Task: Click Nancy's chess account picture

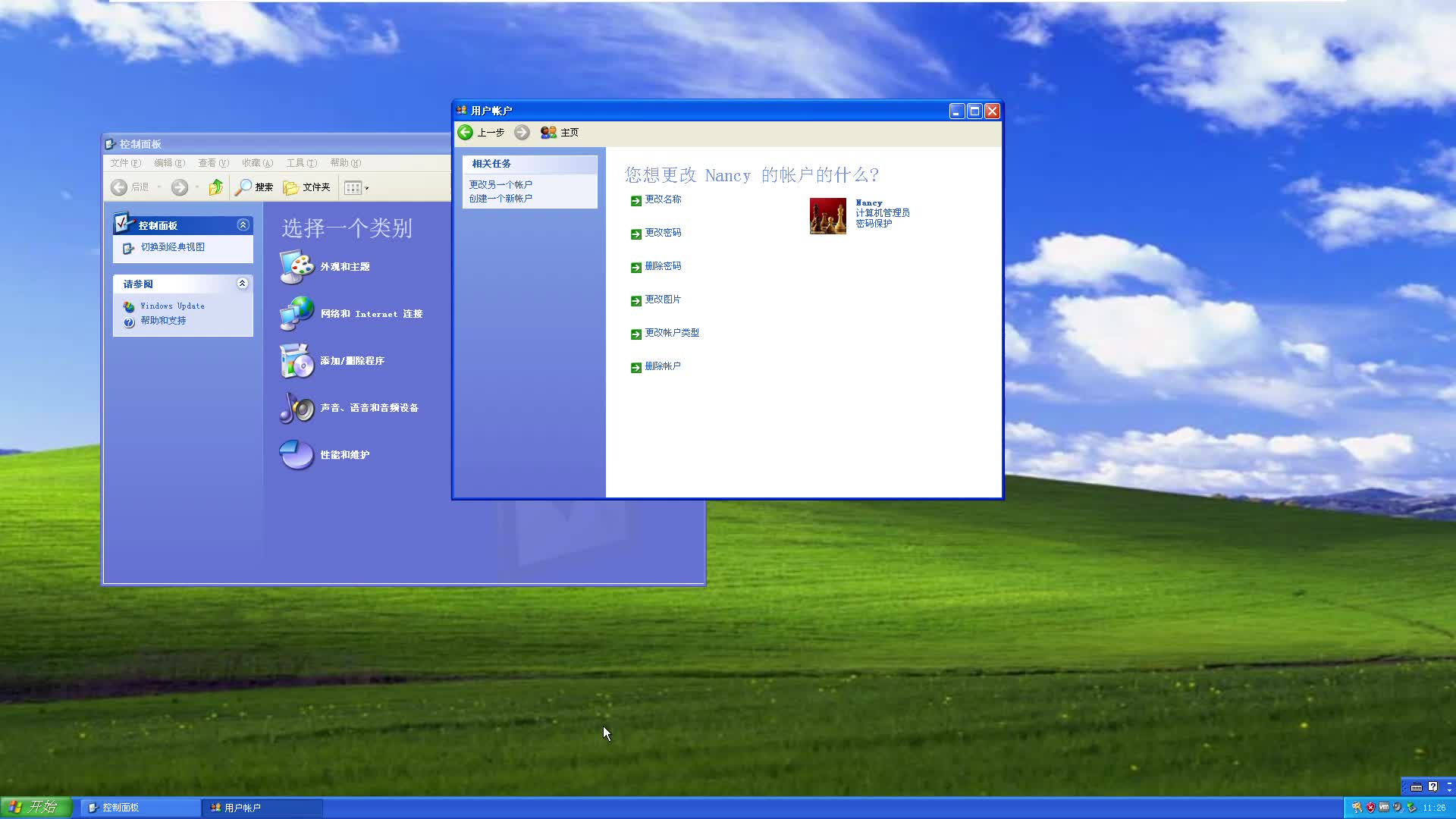Action: click(x=827, y=216)
